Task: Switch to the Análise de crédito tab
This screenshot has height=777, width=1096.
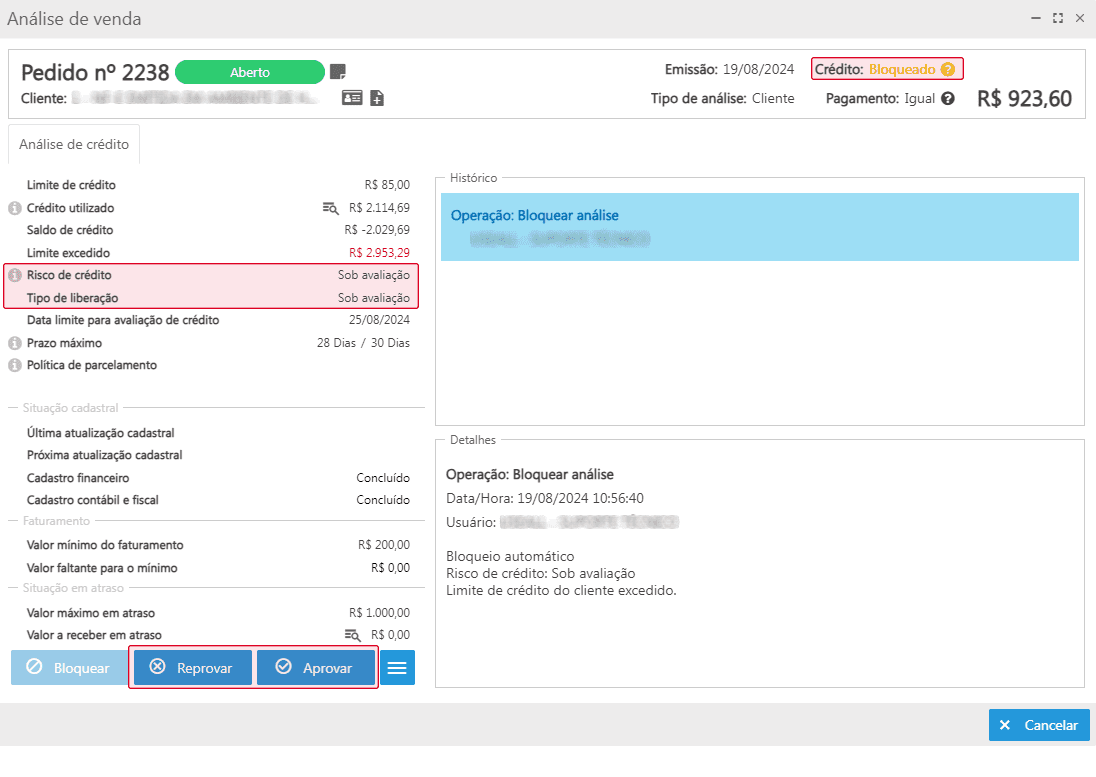Action: pyautogui.click(x=74, y=144)
